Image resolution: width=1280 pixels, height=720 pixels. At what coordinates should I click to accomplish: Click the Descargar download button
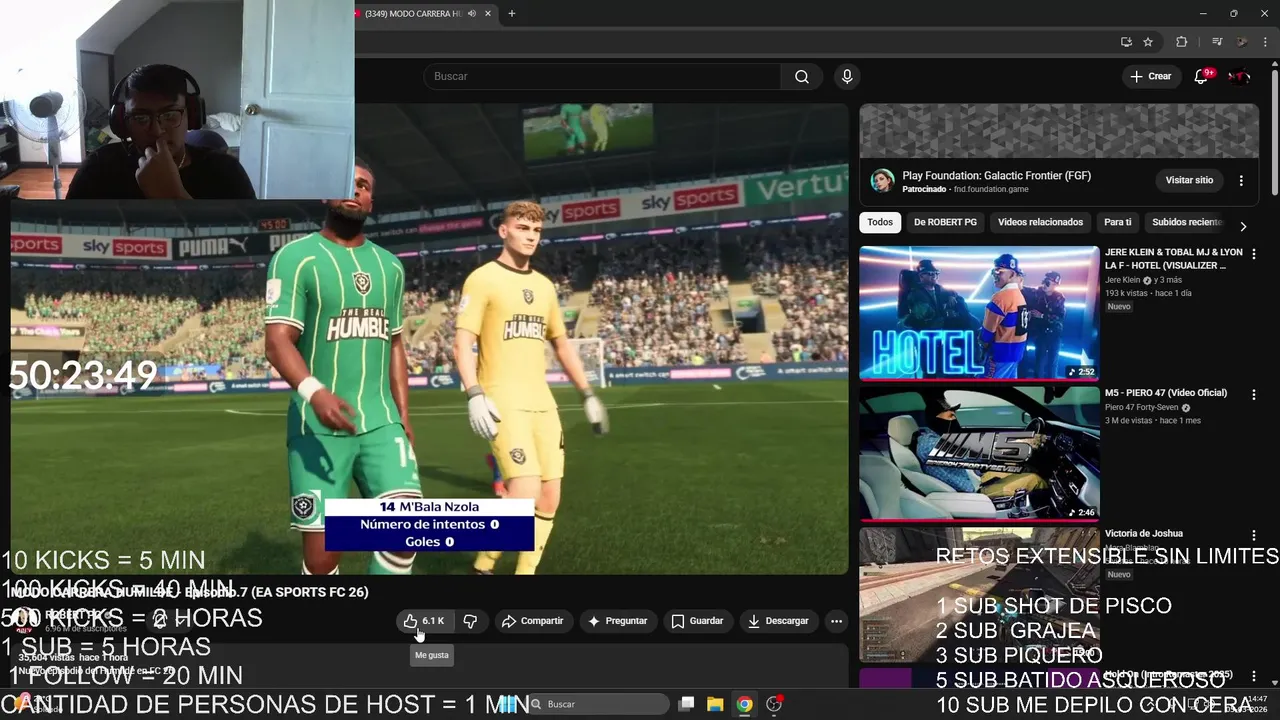[778, 621]
